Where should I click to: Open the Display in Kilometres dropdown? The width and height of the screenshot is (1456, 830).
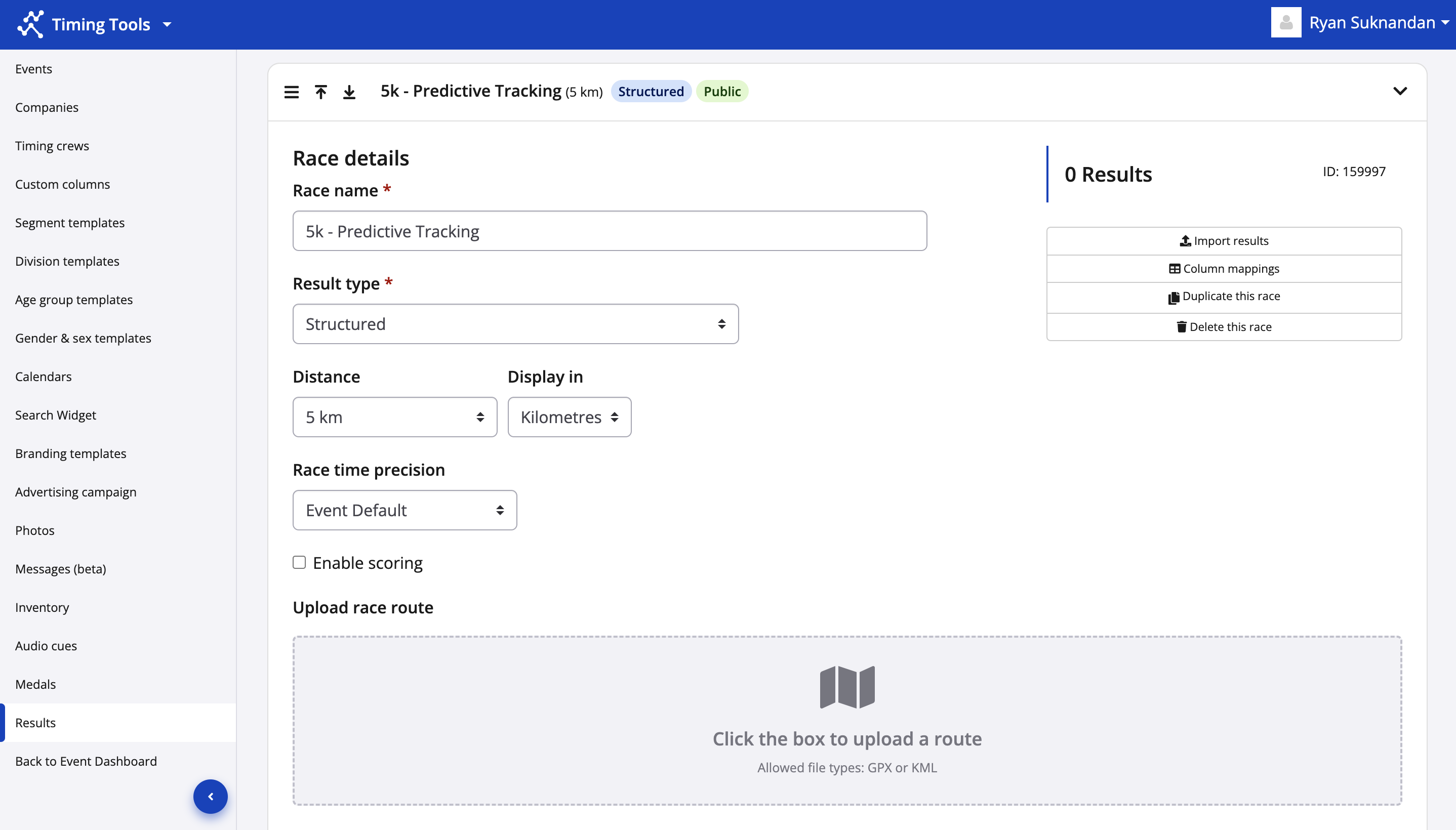[569, 418]
